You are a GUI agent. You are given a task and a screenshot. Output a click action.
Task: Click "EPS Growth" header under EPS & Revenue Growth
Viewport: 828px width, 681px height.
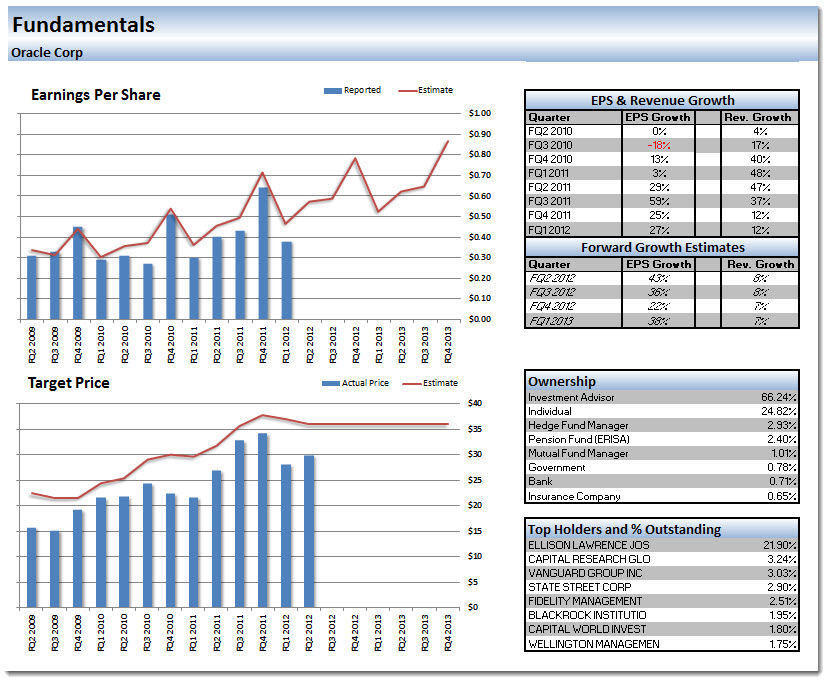point(658,117)
